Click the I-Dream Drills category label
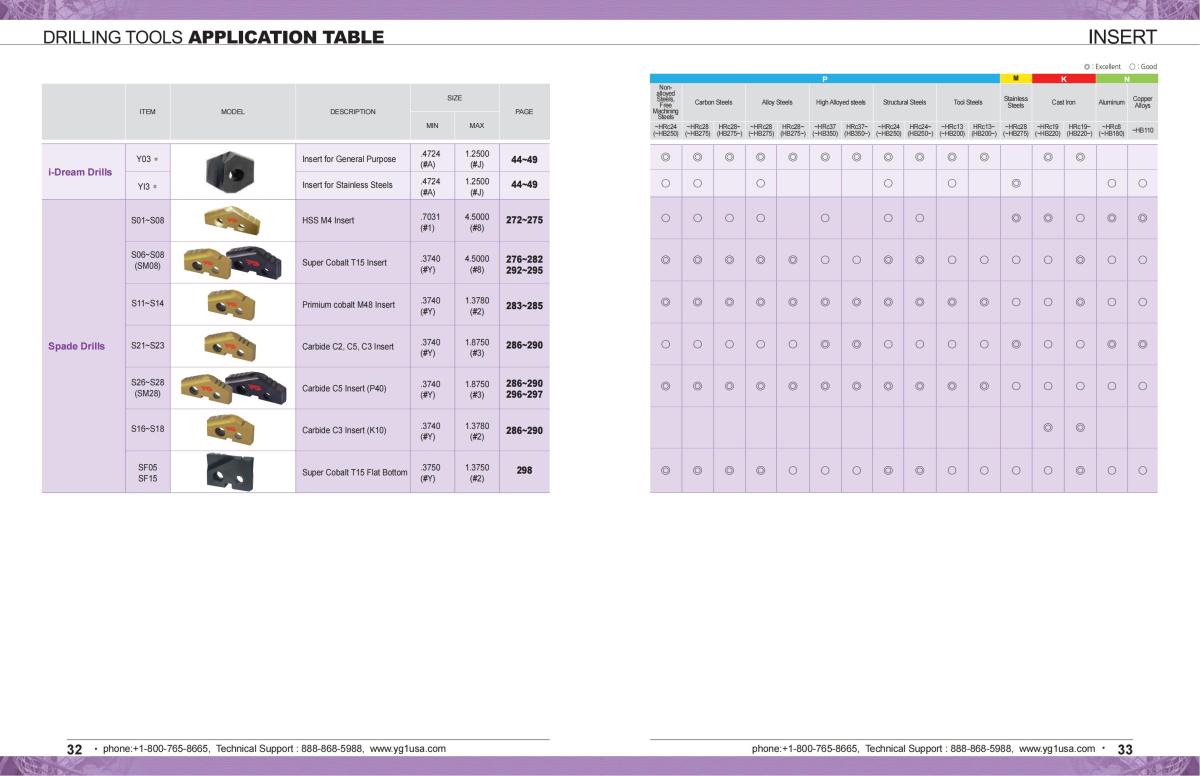1200x776 pixels. [80, 172]
